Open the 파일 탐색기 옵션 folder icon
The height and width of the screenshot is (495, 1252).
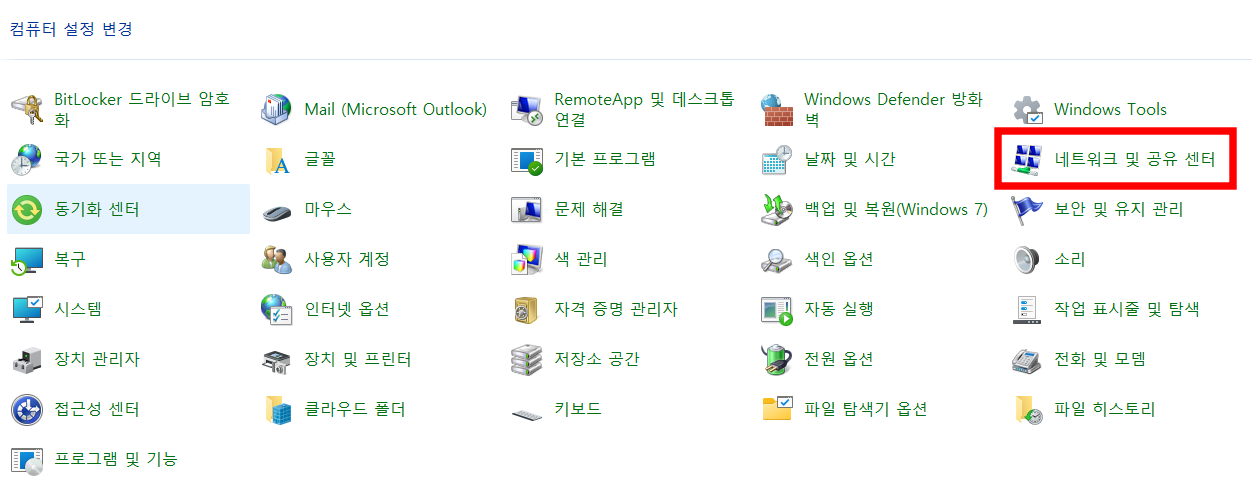point(777,409)
